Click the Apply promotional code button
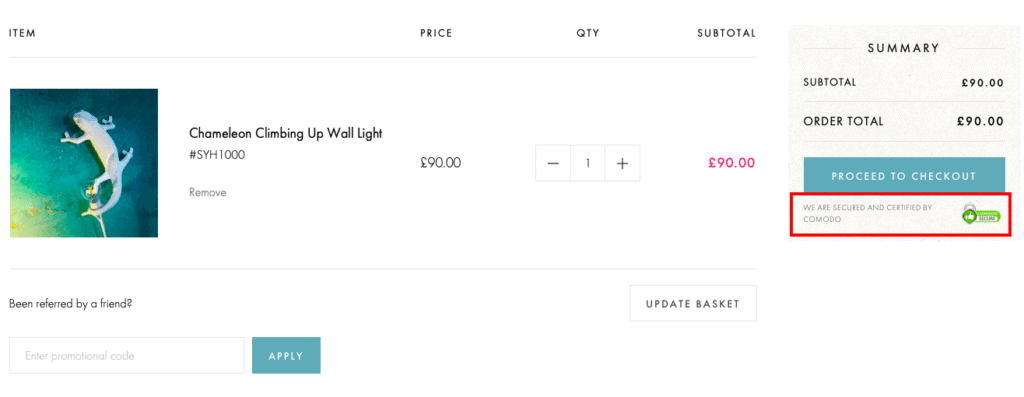 click(286, 356)
